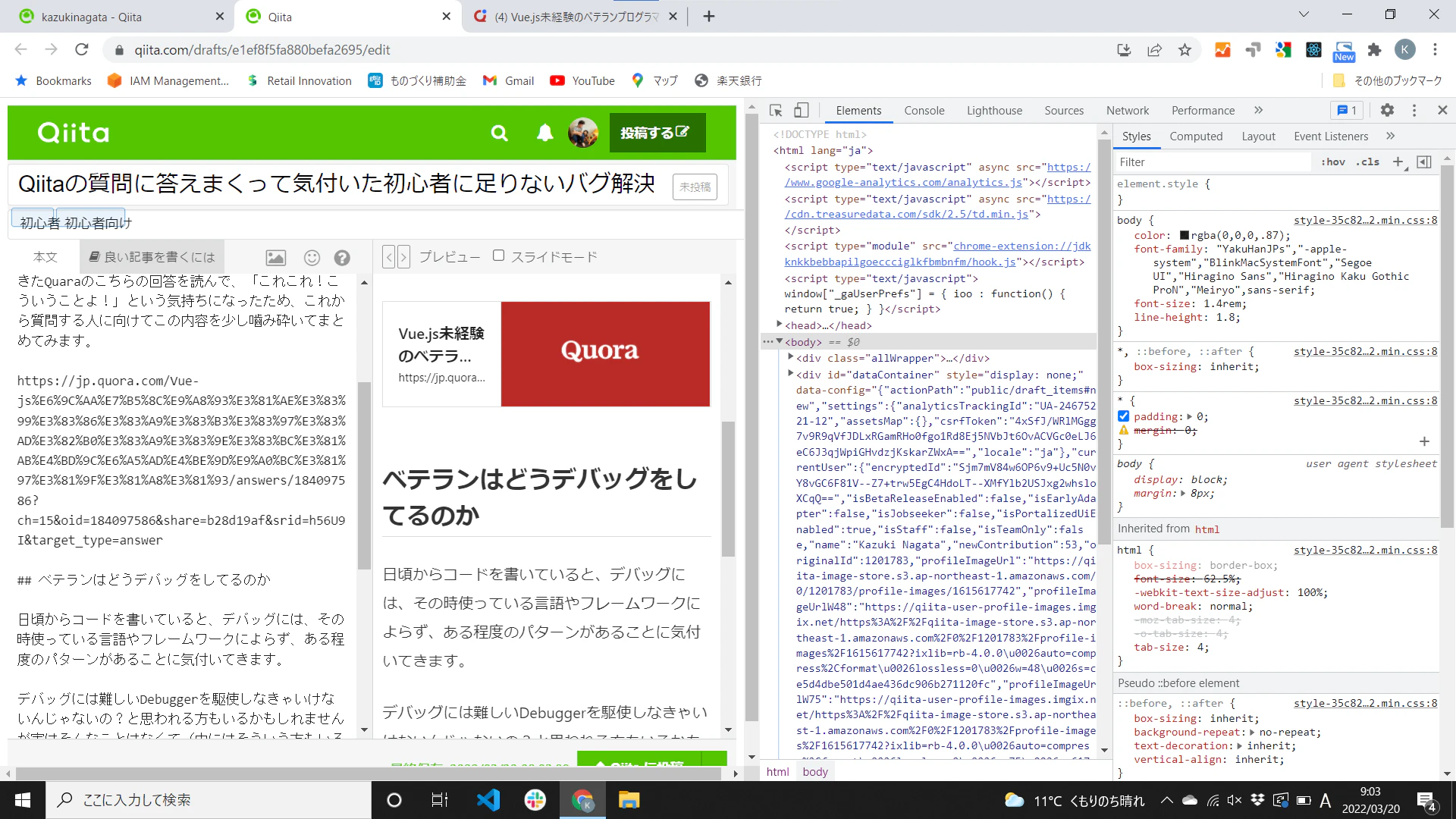Open DevTools settings gear
Screen dimensions: 1456x819
1387,111
